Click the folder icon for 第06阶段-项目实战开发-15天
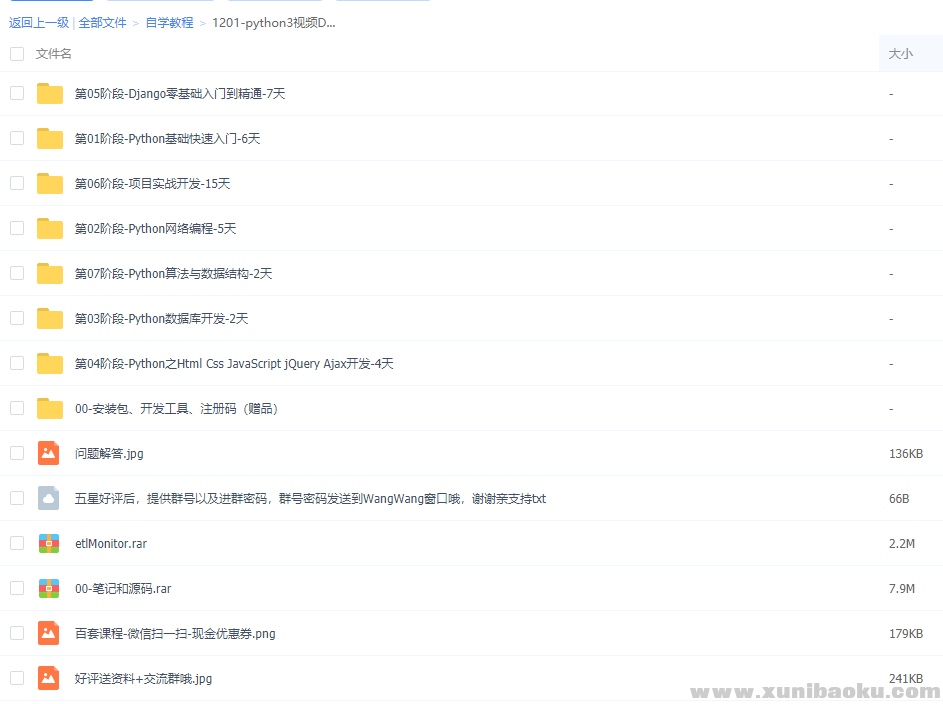The height and width of the screenshot is (704, 943). tap(49, 182)
